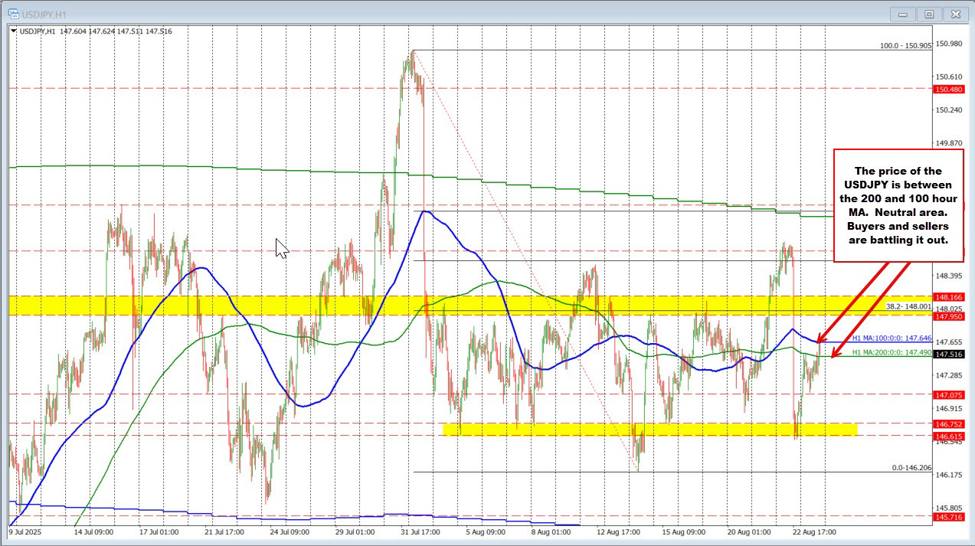
Task: Click the H1 MA:100:0:0: 147.646 label
Action: 892,338
